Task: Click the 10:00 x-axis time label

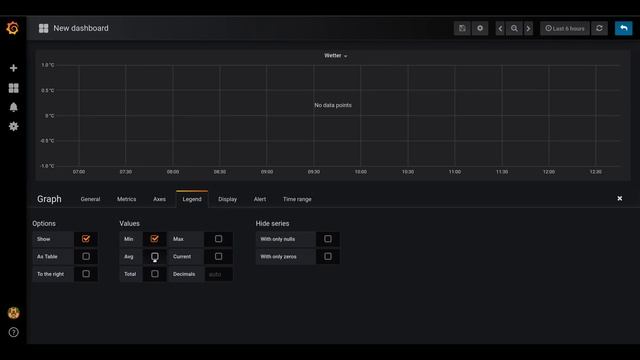Action: (360, 172)
